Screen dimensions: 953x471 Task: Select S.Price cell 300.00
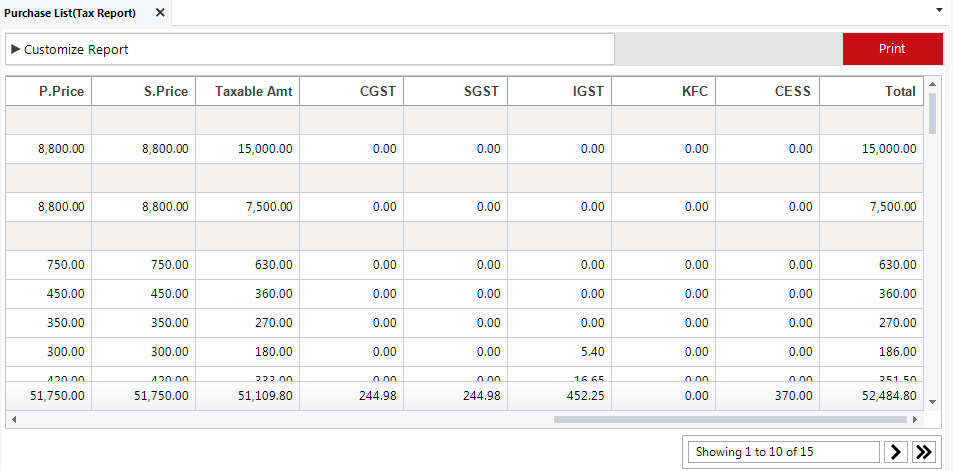click(x=143, y=352)
